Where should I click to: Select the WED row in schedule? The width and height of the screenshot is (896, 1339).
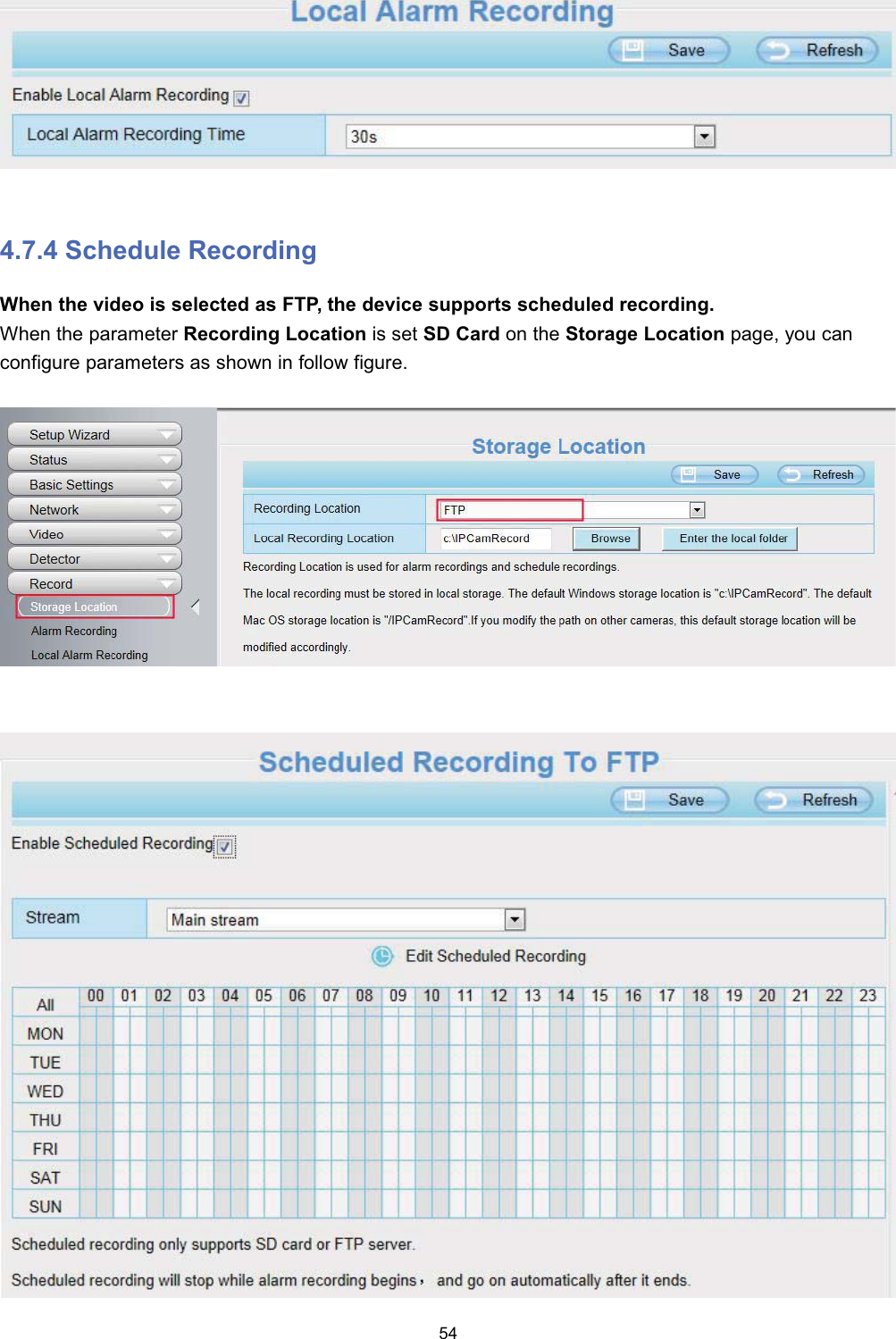tap(46, 1091)
